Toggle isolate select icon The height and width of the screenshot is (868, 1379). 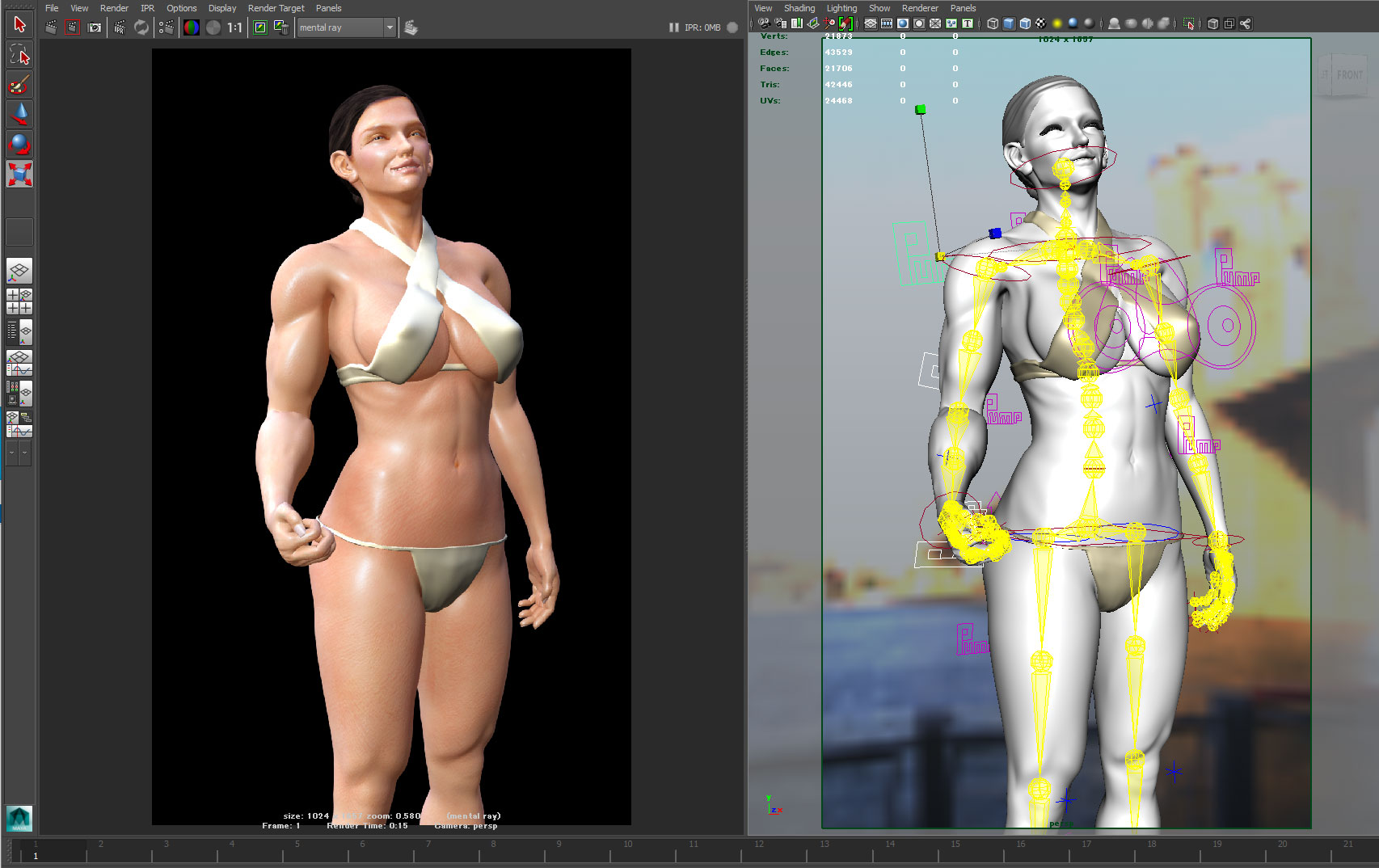click(1189, 23)
